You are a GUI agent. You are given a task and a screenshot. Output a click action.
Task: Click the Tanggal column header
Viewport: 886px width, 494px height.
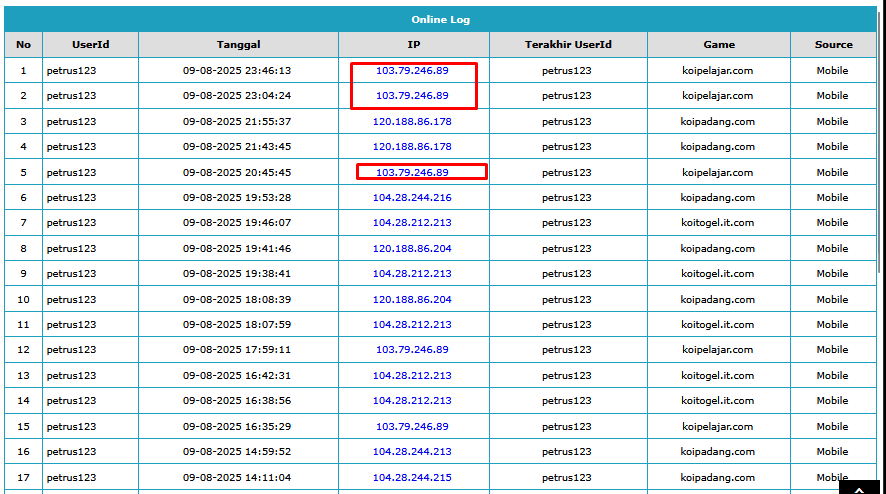(x=238, y=45)
